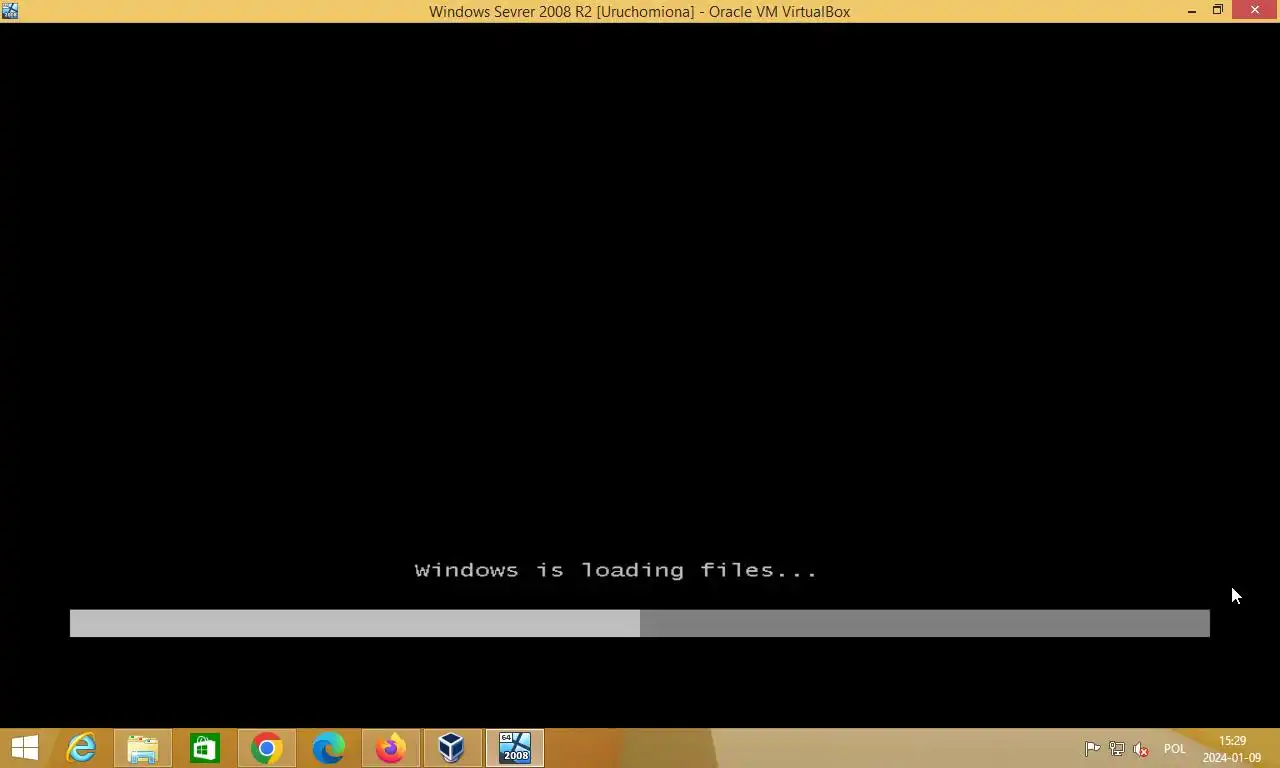Open File Explorer from taskbar

coord(143,748)
